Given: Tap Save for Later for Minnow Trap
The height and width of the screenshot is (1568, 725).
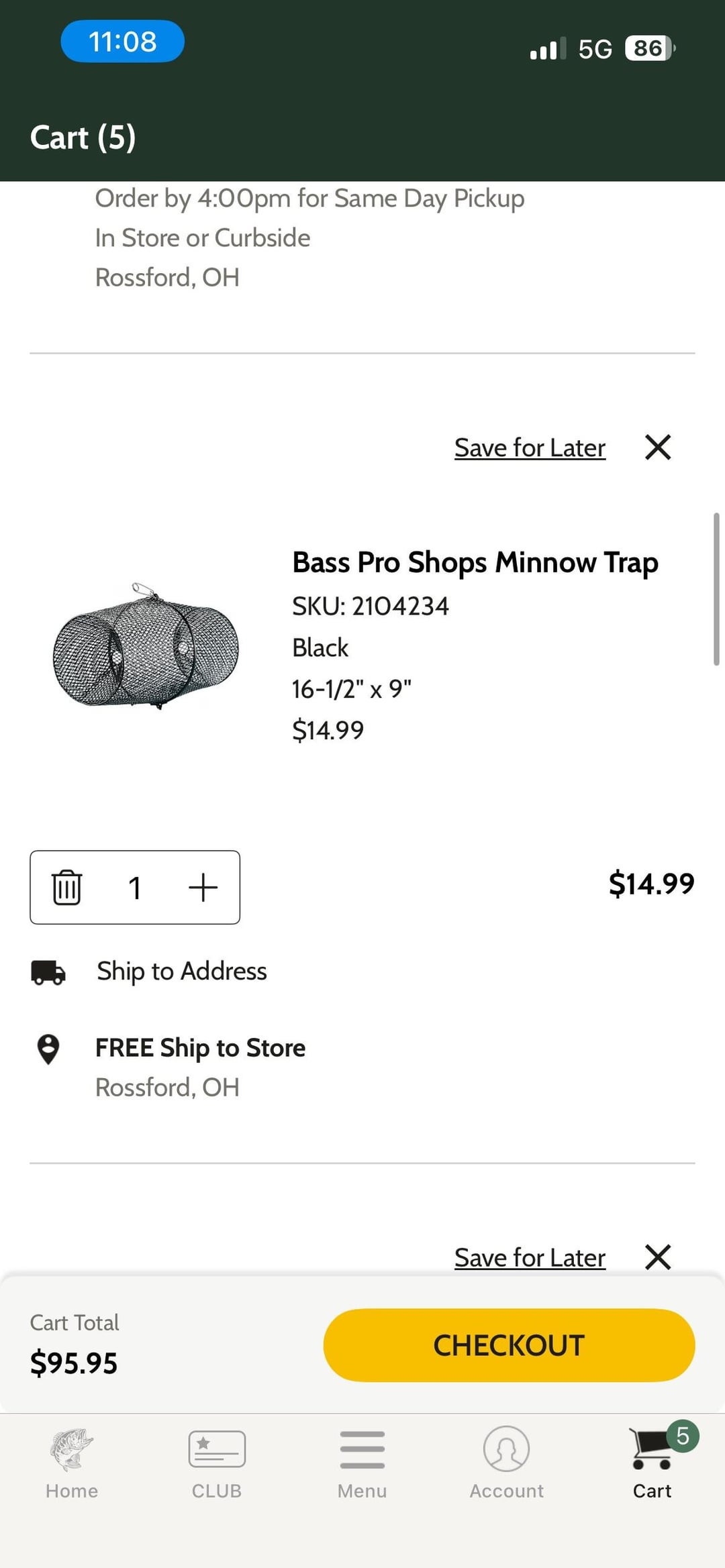Looking at the screenshot, I should pos(530,448).
